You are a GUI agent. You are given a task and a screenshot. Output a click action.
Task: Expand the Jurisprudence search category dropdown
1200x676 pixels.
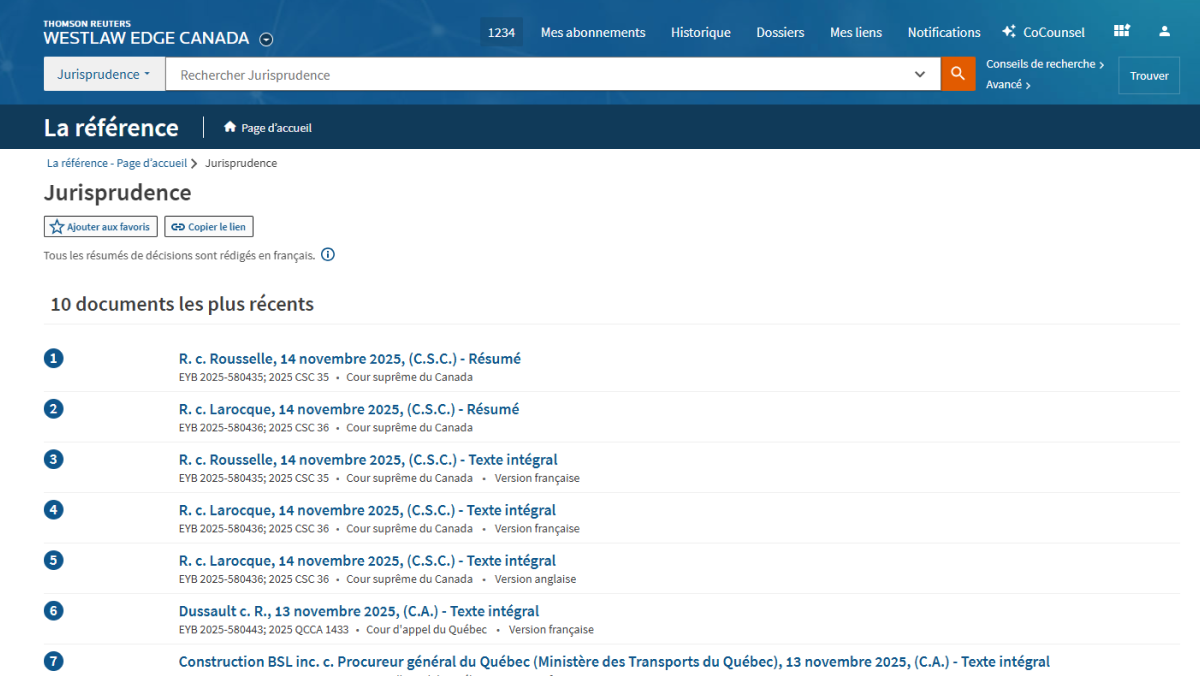[x=104, y=74]
